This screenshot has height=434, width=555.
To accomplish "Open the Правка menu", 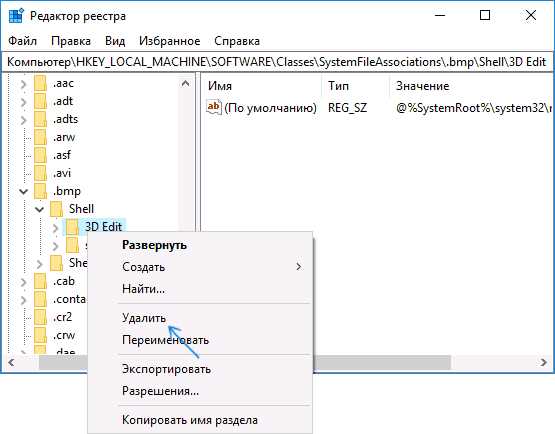I will point(71,41).
